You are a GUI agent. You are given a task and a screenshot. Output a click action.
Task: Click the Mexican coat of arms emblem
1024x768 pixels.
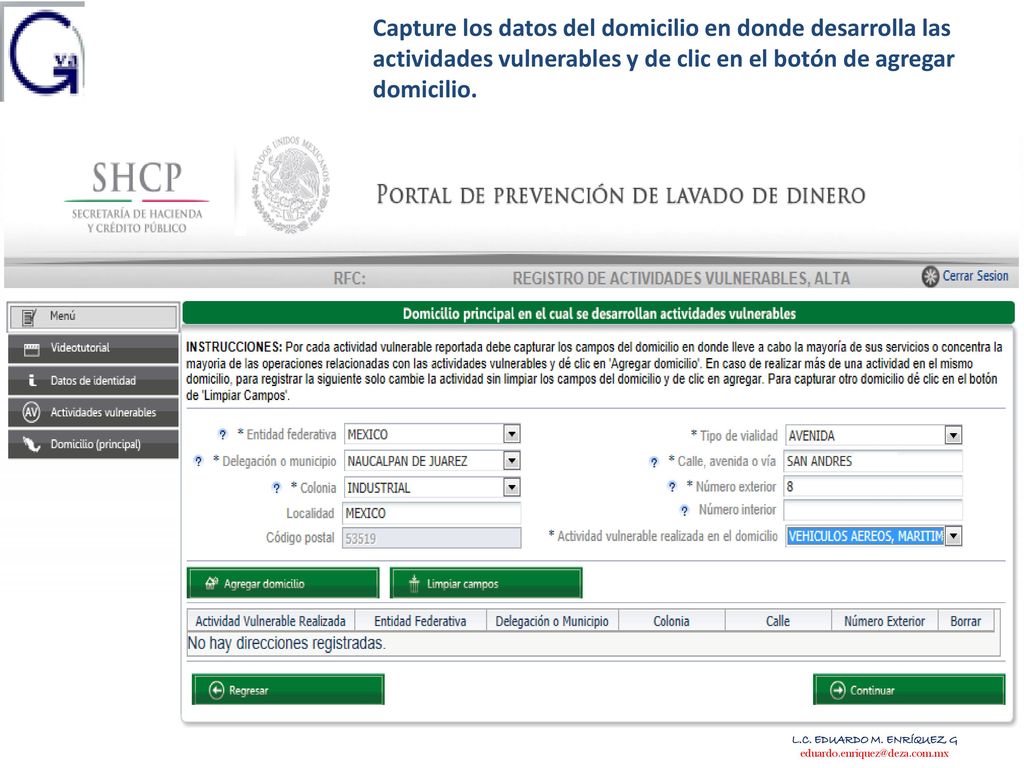pyautogui.click(x=291, y=185)
